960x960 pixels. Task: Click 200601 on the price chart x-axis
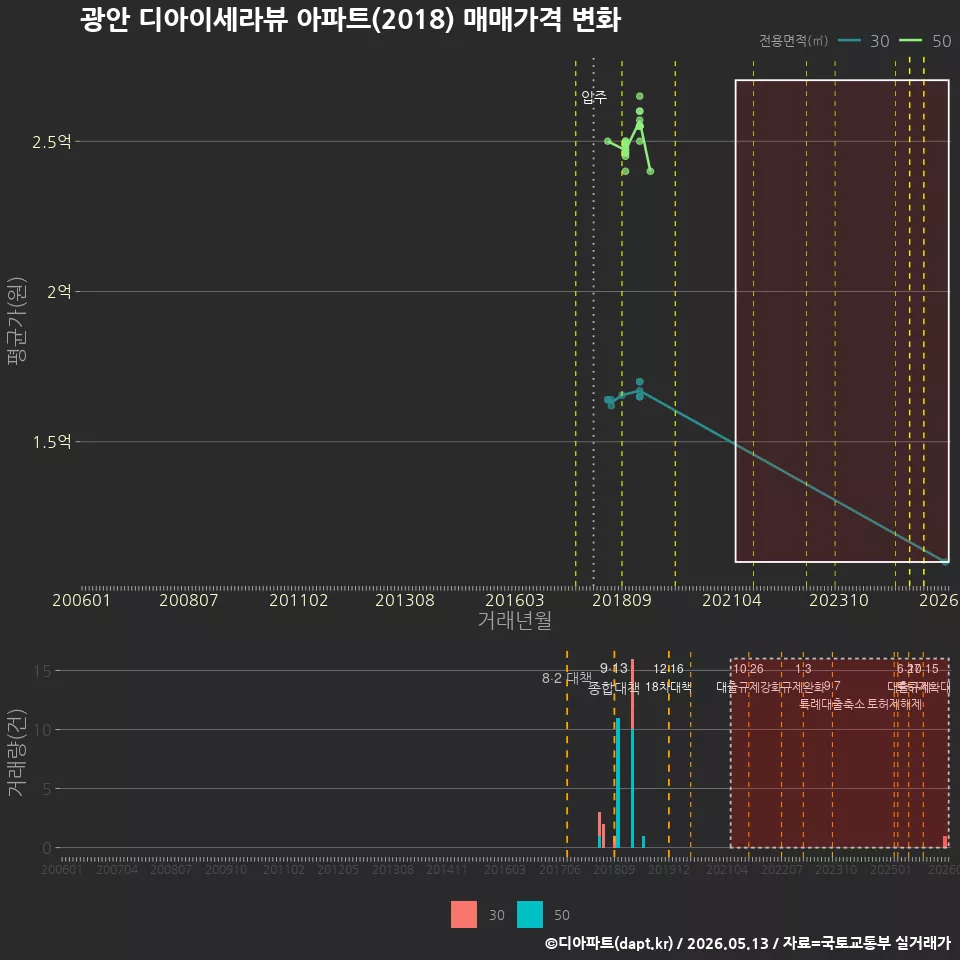point(81,600)
